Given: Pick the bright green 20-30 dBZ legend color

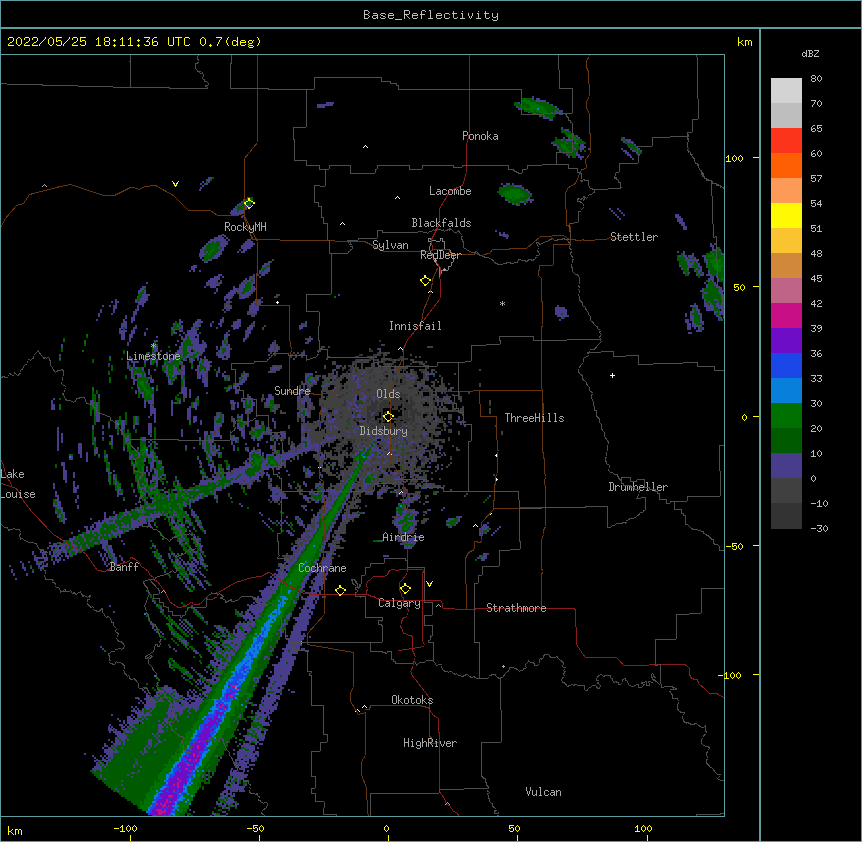Looking at the screenshot, I should (786, 416).
